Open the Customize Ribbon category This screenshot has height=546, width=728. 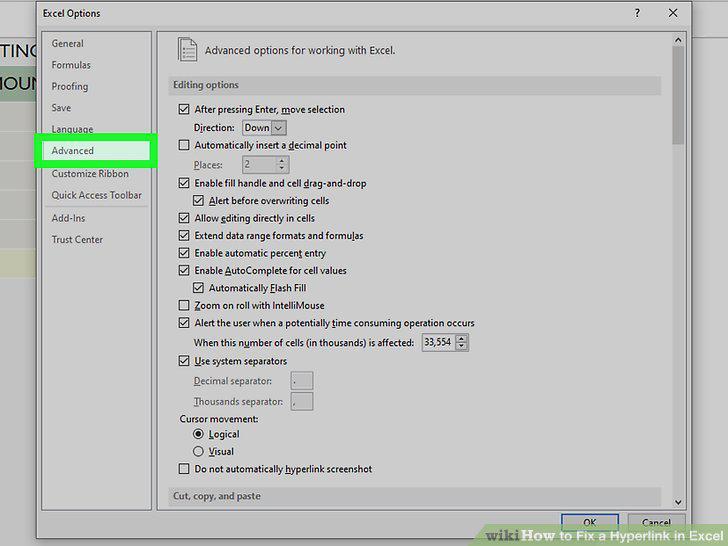pos(90,174)
